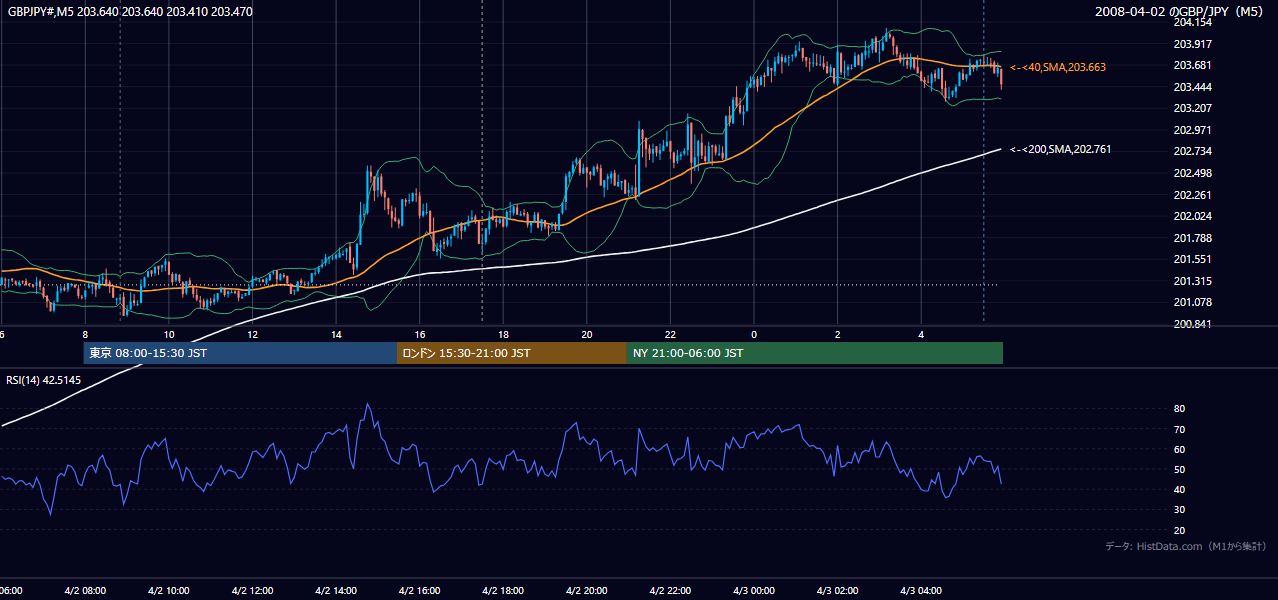
Task: Click hour 12 under the price chart
Action: (x=252, y=334)
